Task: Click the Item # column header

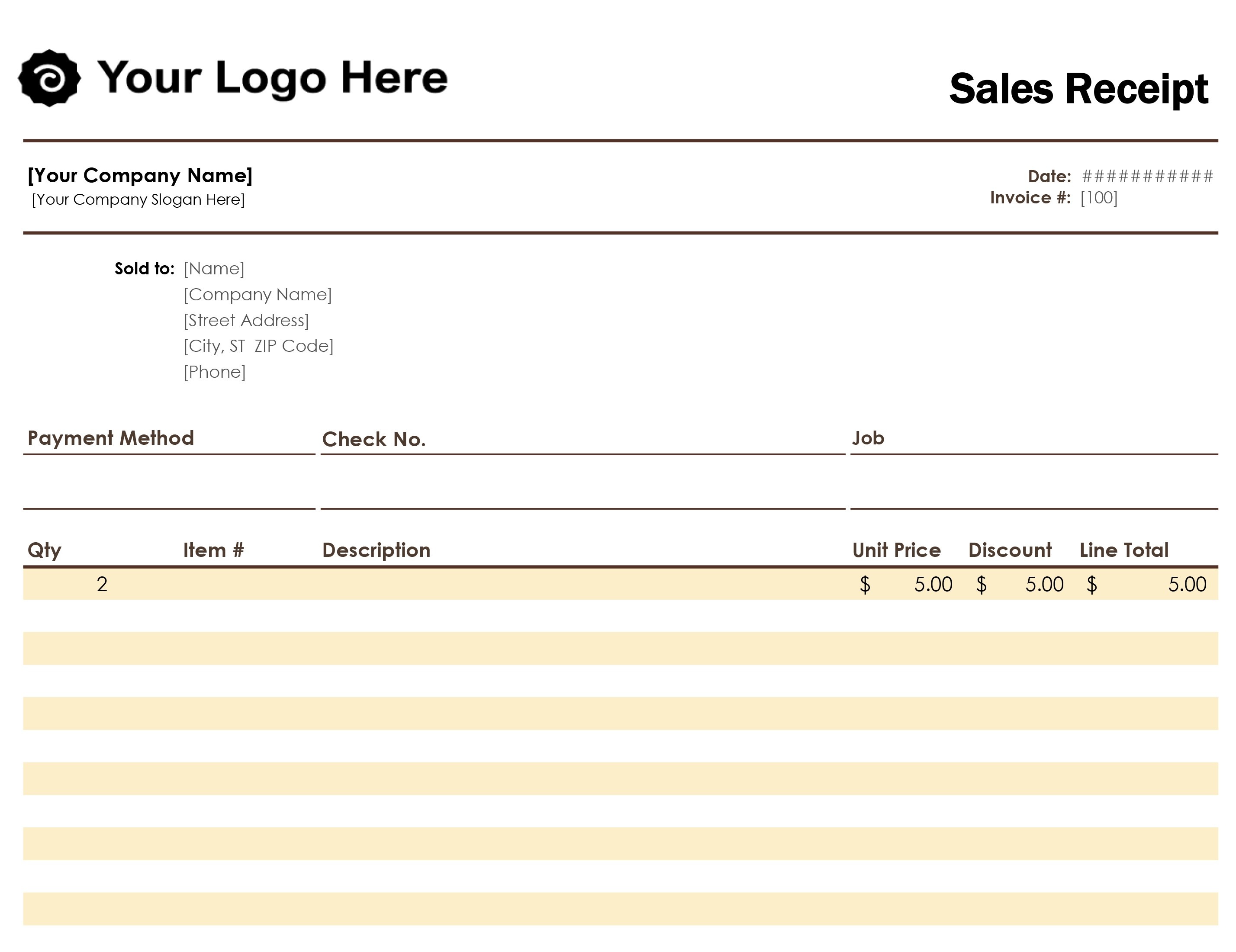Action: pos(213,550)
